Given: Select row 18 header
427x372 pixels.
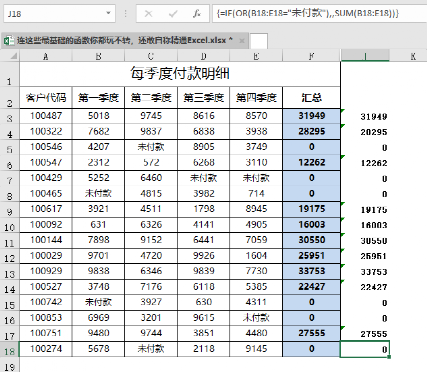Looking at the screenshot, I should 10,349.
